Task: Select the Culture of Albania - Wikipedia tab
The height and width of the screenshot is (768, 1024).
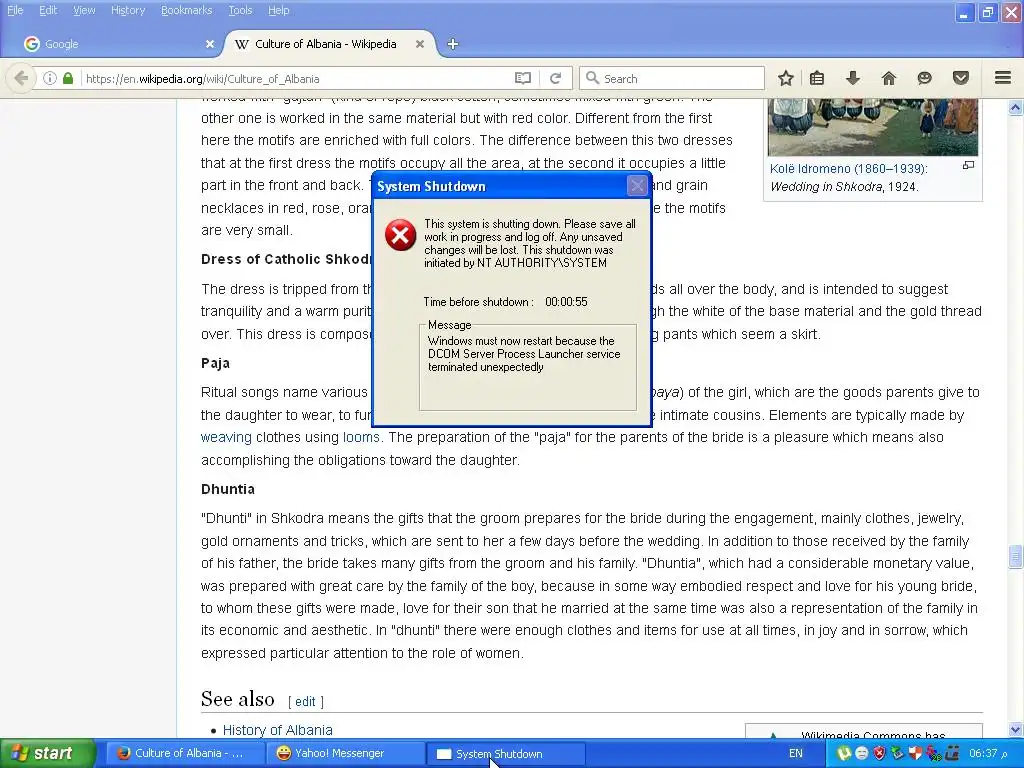Action: click(330, 44)
